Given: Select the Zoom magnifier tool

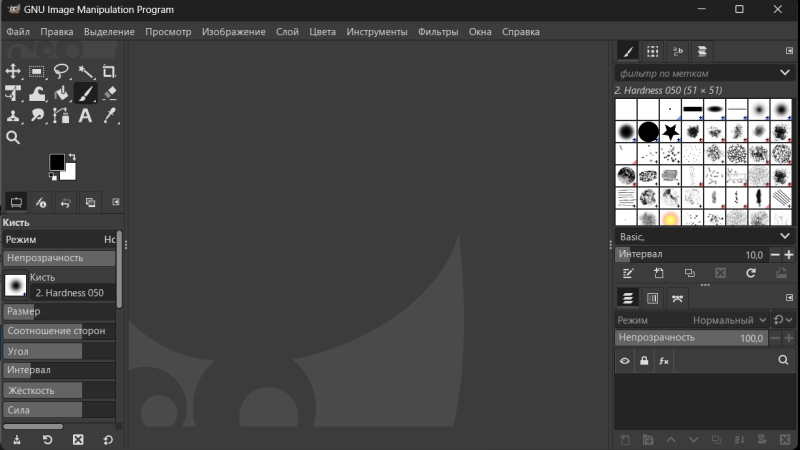Looking at the screenshot, I should pyautogui.click(x=13, y=138).
